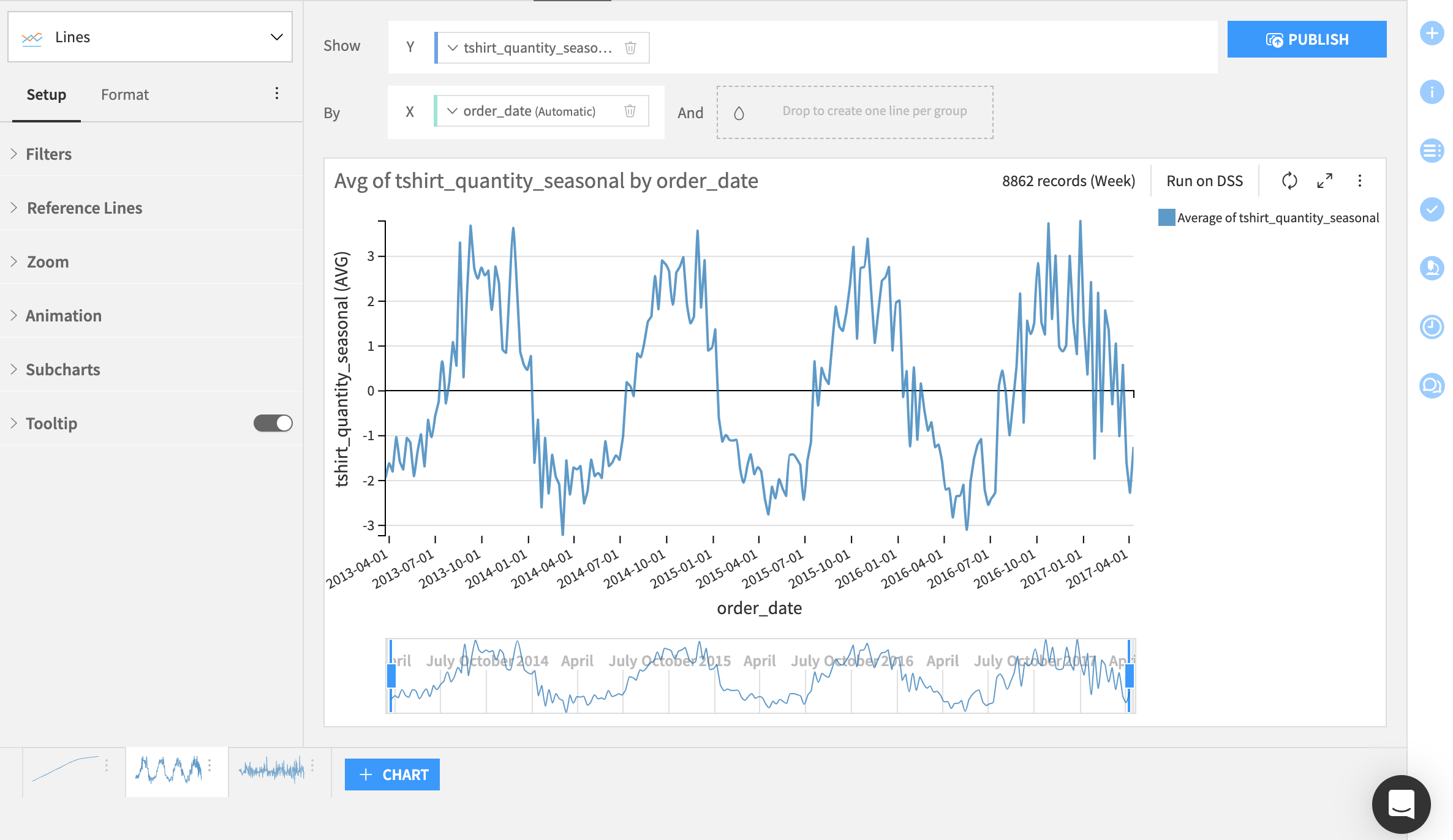Open the chart's kebab options menu

[x=1360, y=181]
